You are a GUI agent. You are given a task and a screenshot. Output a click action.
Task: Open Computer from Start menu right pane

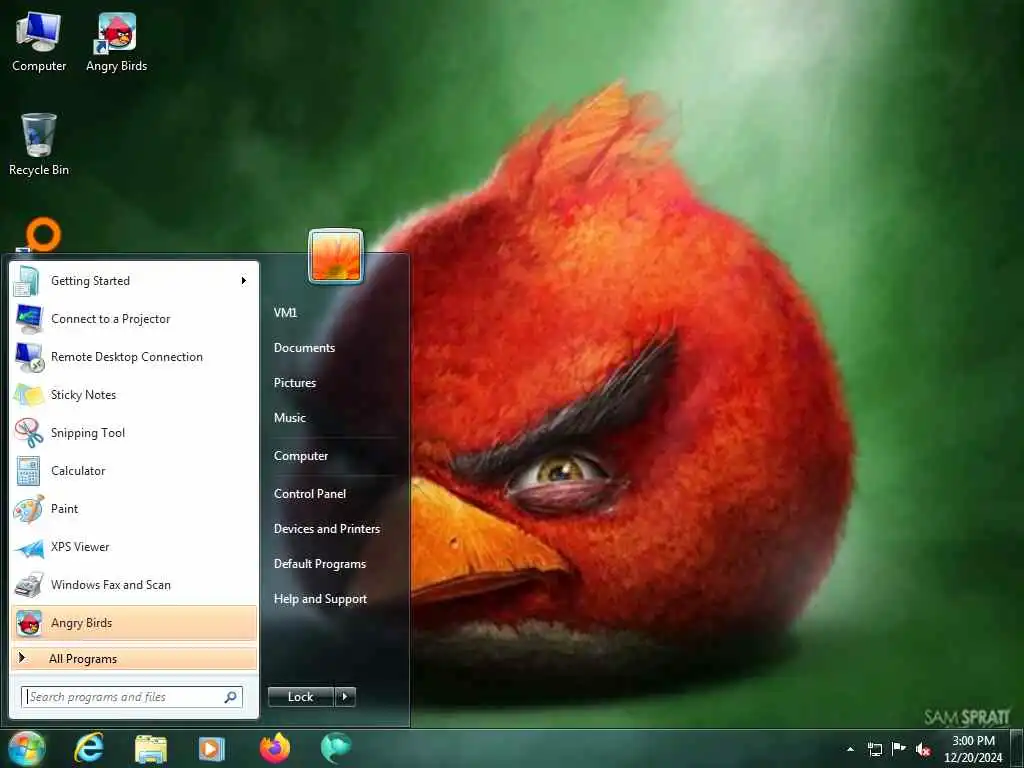coord(301,456)
